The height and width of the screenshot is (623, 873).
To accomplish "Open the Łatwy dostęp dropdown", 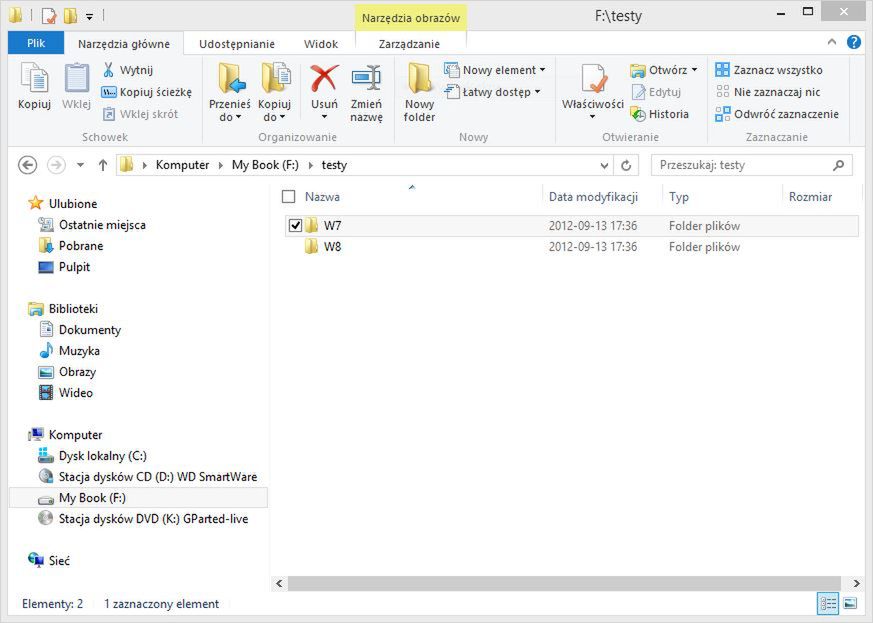I will pos(537,92).
